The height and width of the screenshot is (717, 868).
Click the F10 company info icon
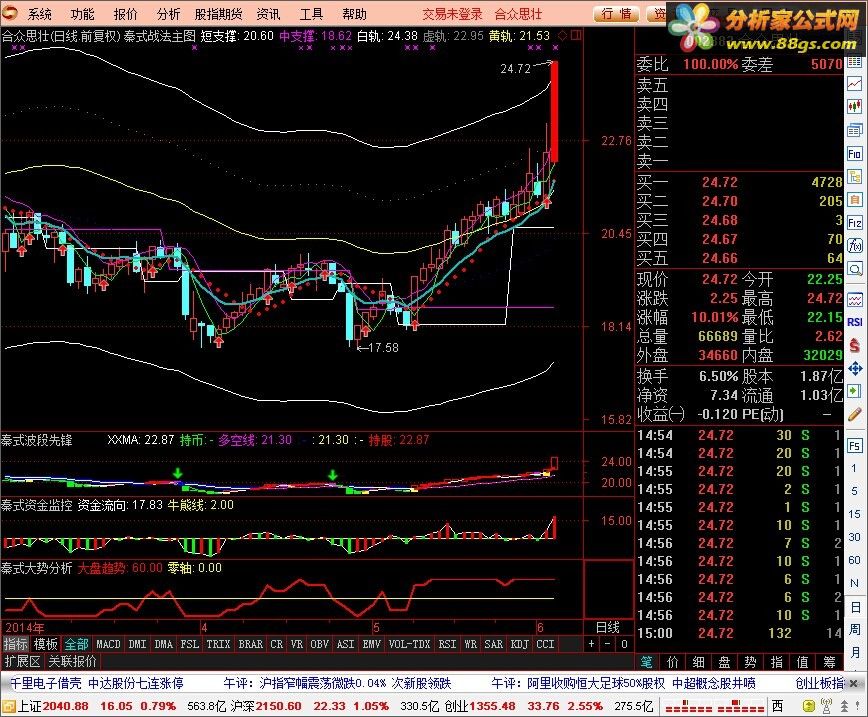855,153
